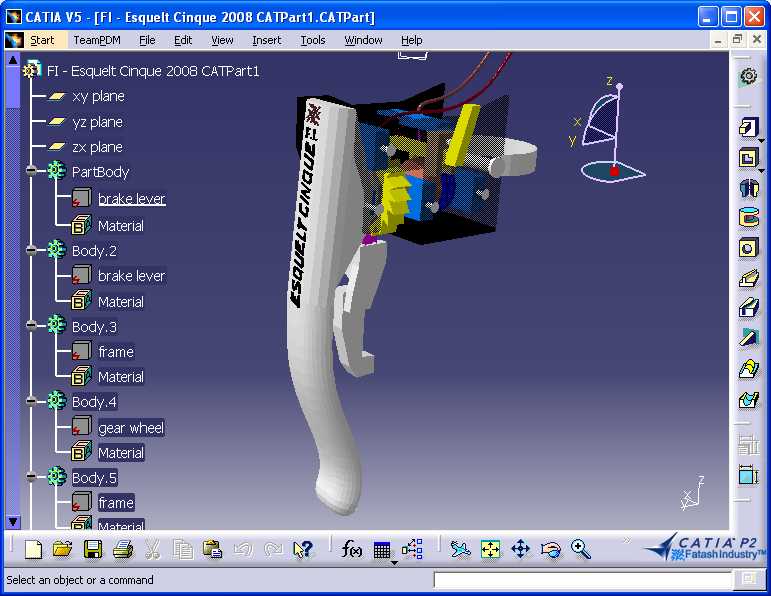
Task: Click the Cut scissors icon
Action: 153,549
